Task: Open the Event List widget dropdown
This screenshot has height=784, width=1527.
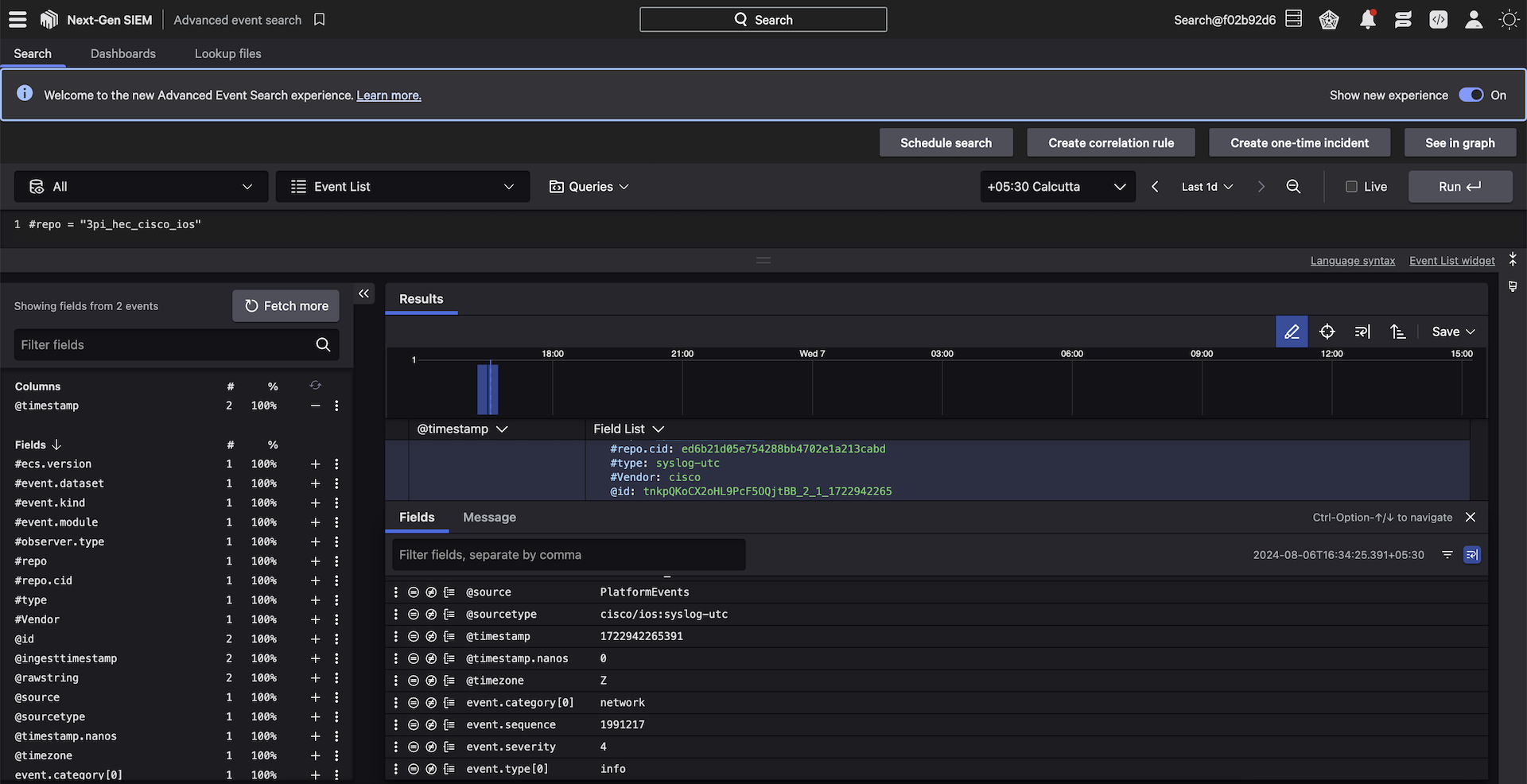Action: pos(402,187)
